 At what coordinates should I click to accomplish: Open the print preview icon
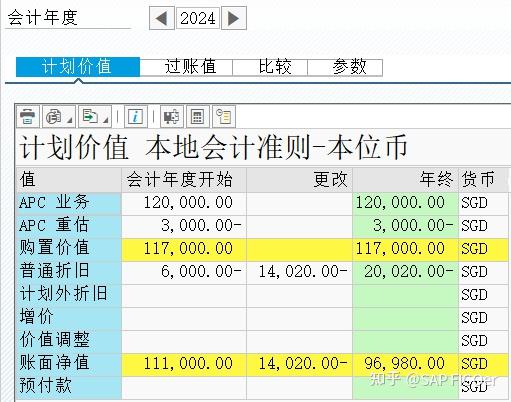[x=54, y=116]
